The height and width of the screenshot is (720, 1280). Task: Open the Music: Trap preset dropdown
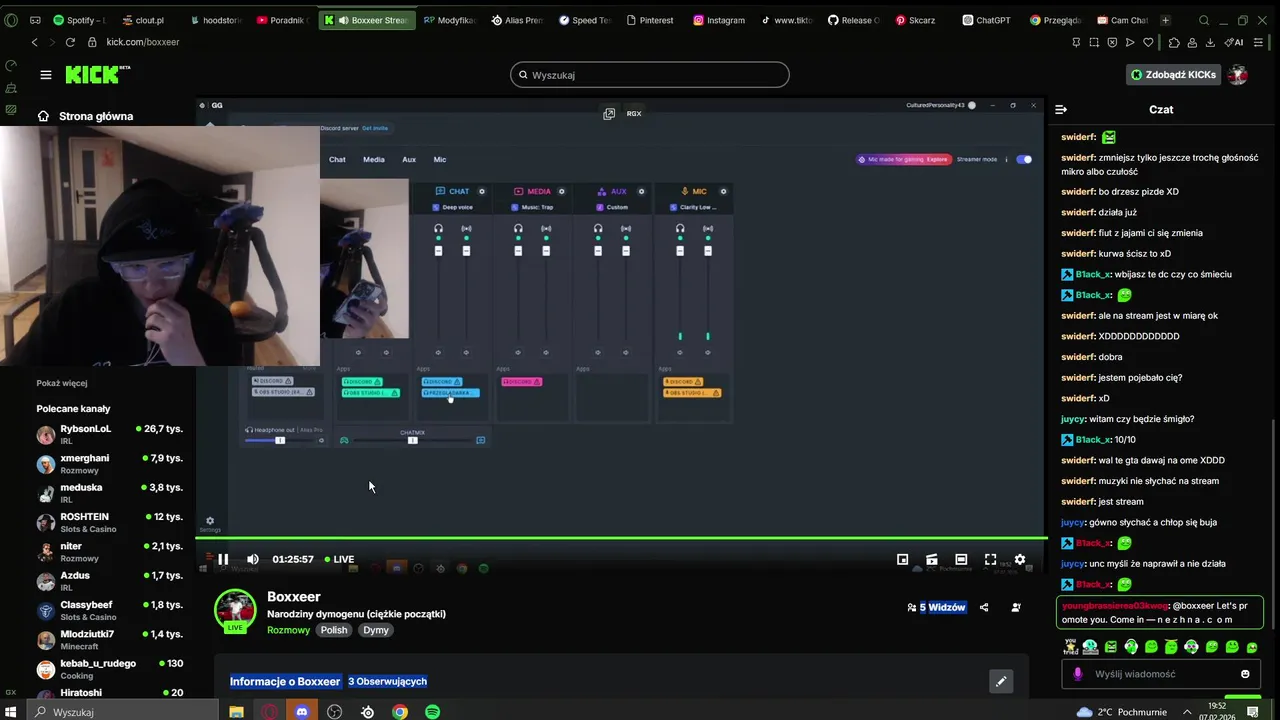click(x=534, y=207)
